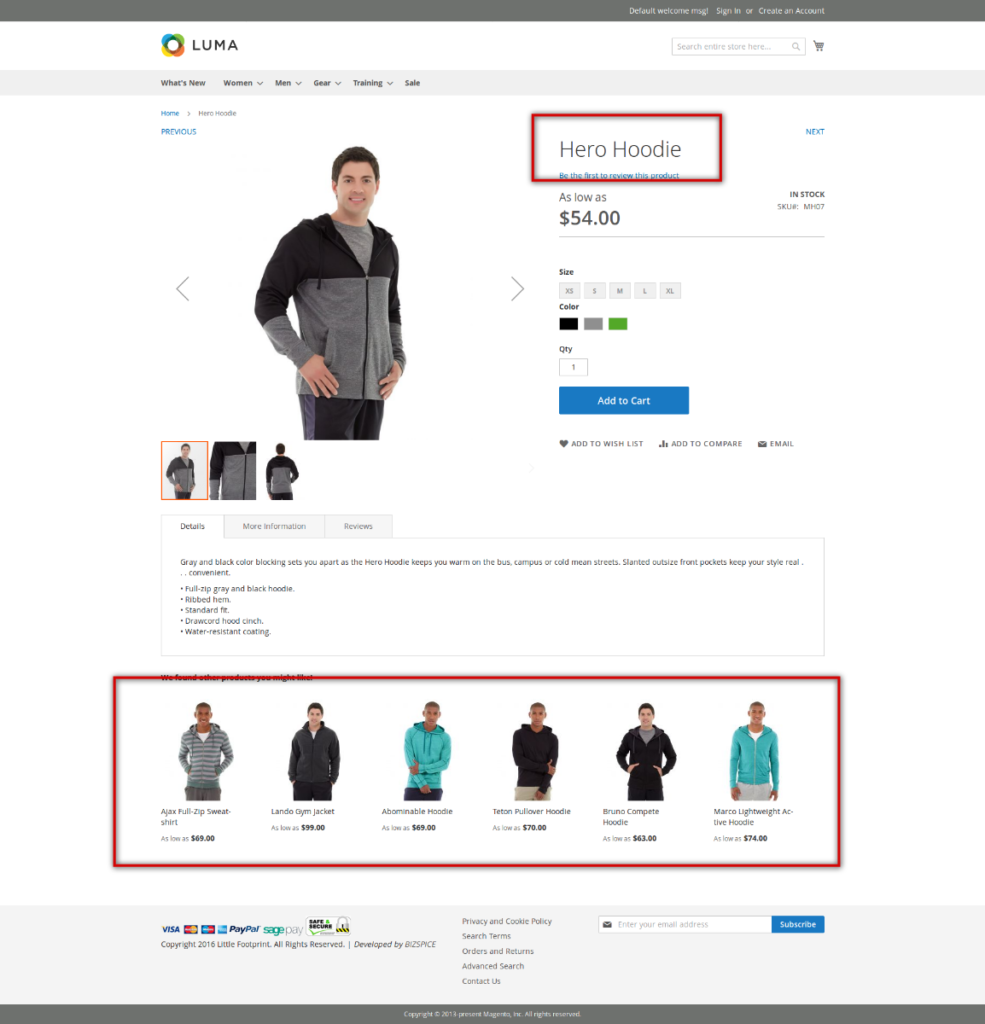
Task: Add to Wish List heart icon
Action: point(564,443)
